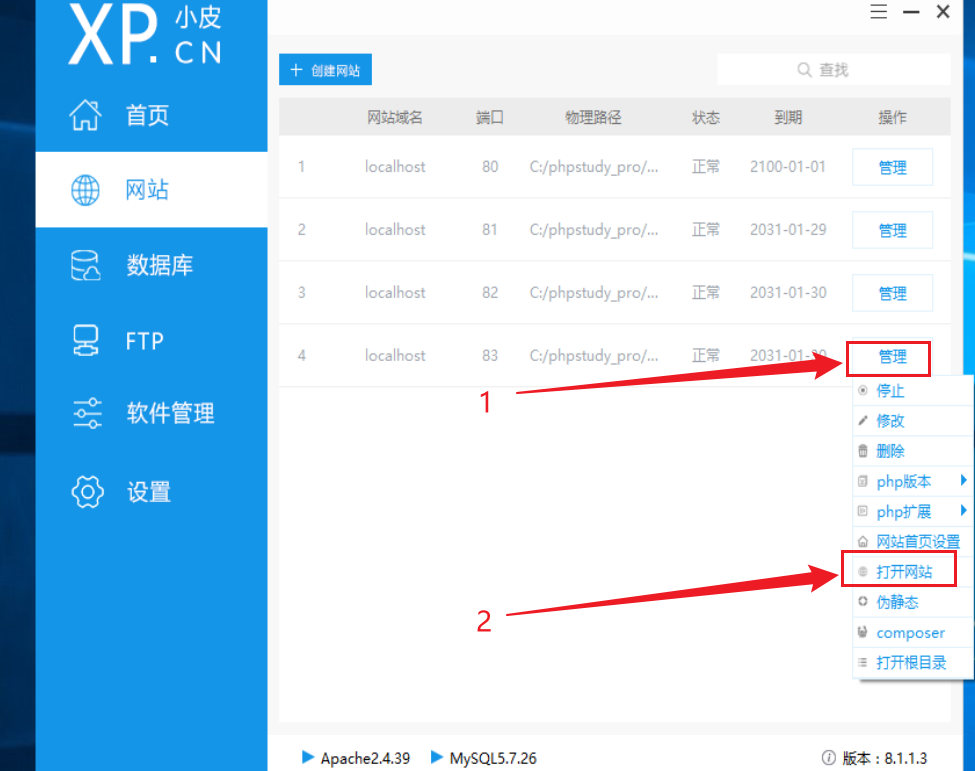
Task: Open 管理 dropdown for port 81 site
Action: [892, 230]
